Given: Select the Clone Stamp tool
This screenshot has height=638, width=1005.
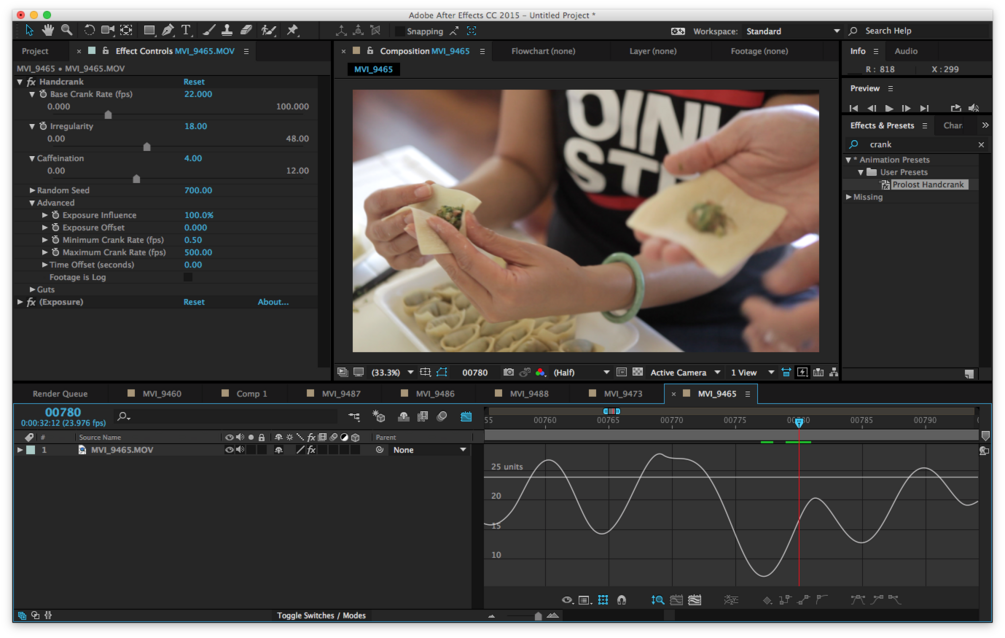Looking at the screenshot, I should 227,30.
